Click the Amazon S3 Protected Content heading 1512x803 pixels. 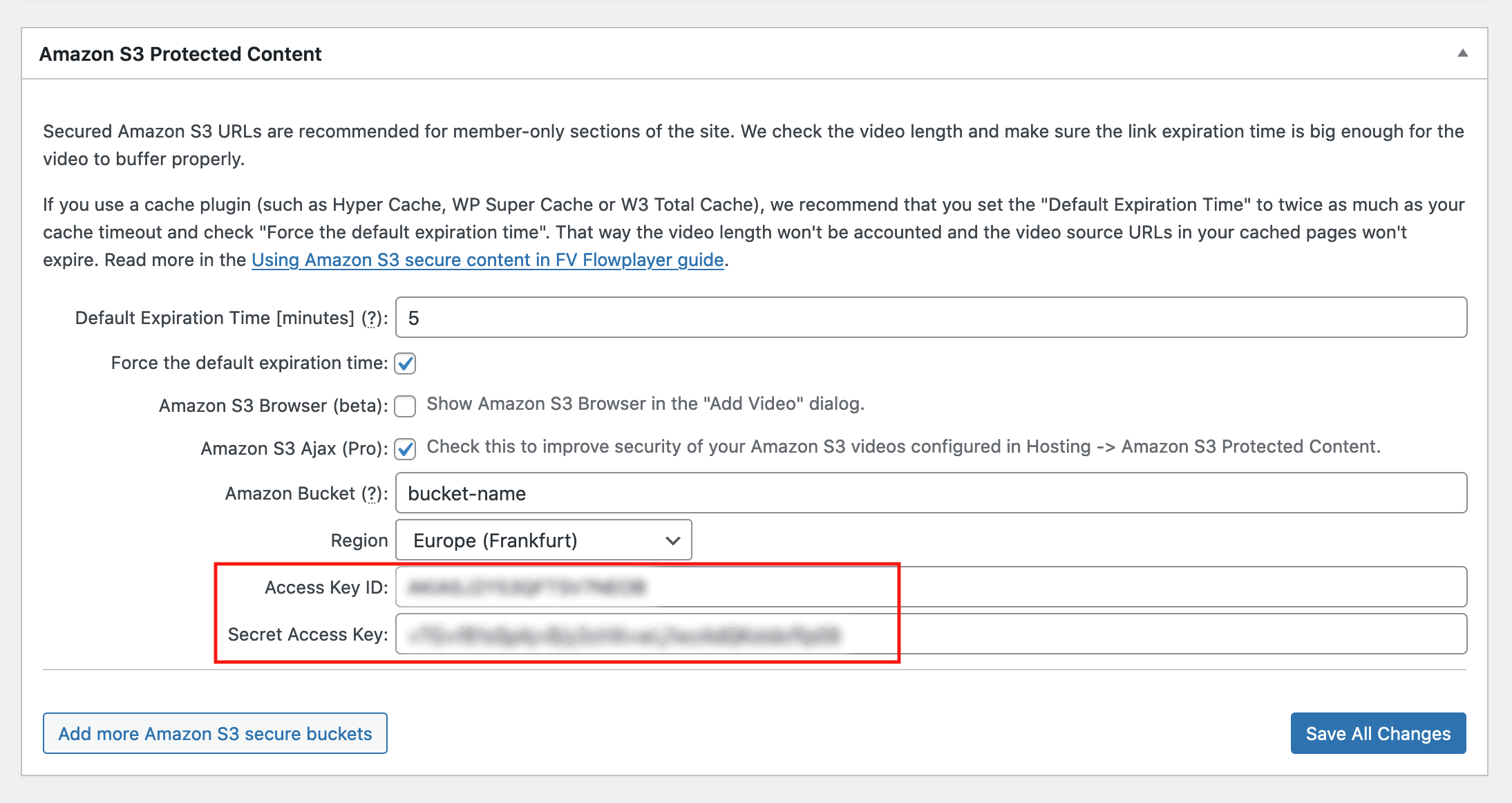(180, 54)
